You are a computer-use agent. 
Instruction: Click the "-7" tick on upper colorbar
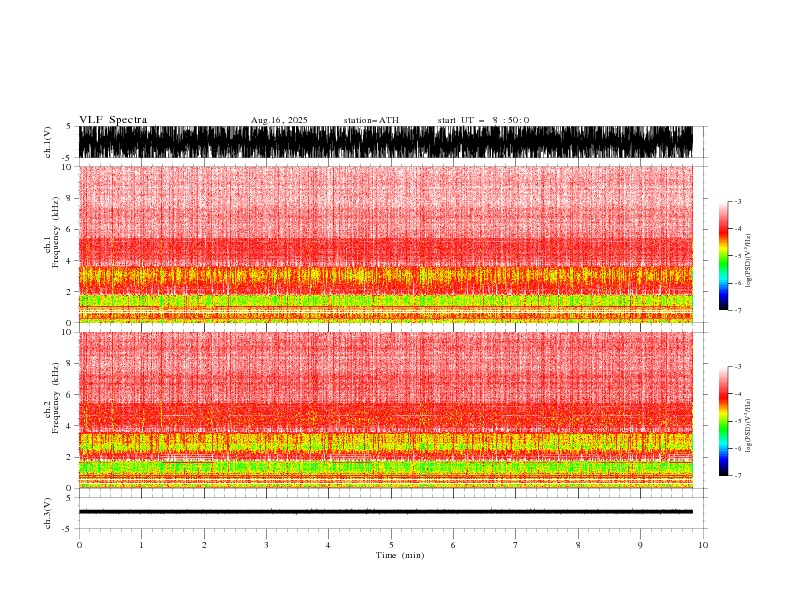(x=737, y=310)
